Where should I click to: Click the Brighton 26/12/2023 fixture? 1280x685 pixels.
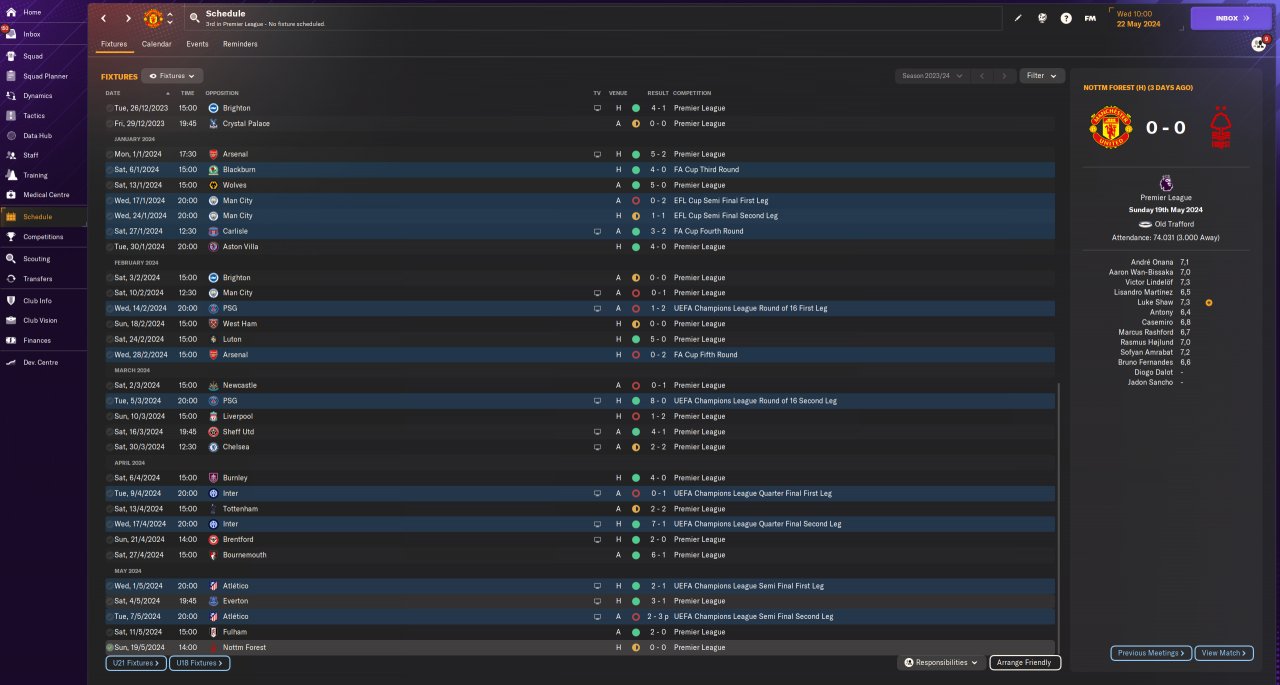(579, 108)
